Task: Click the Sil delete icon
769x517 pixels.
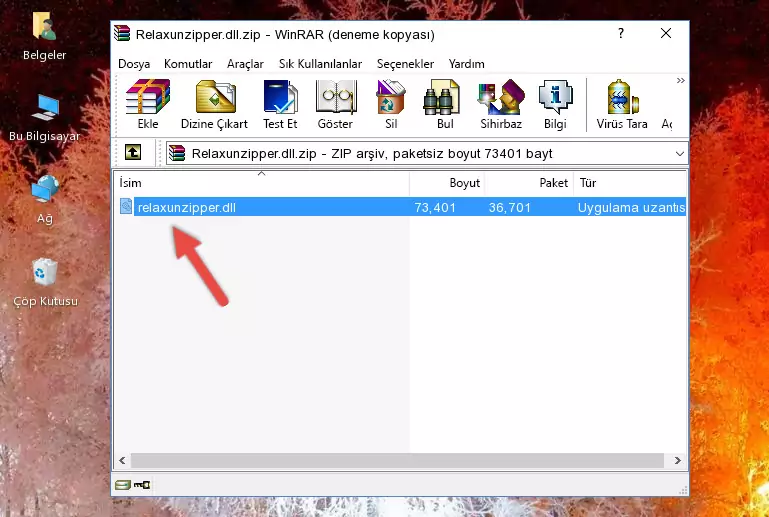Action: [391, 104]
